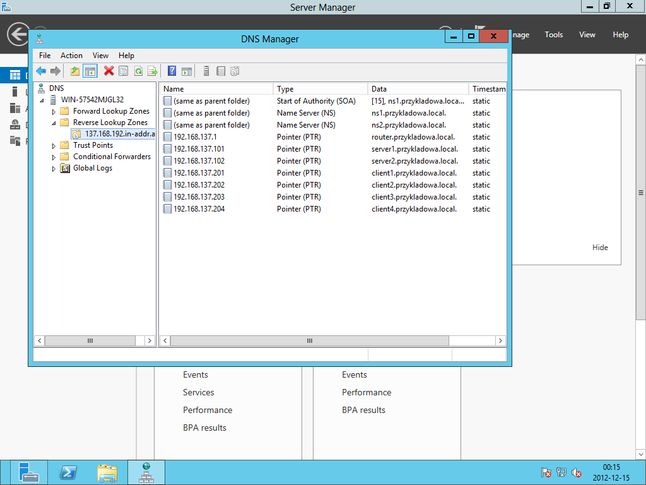Sort by the Name column header
Viewport: 646px width, 485px height.
point(216,89)
